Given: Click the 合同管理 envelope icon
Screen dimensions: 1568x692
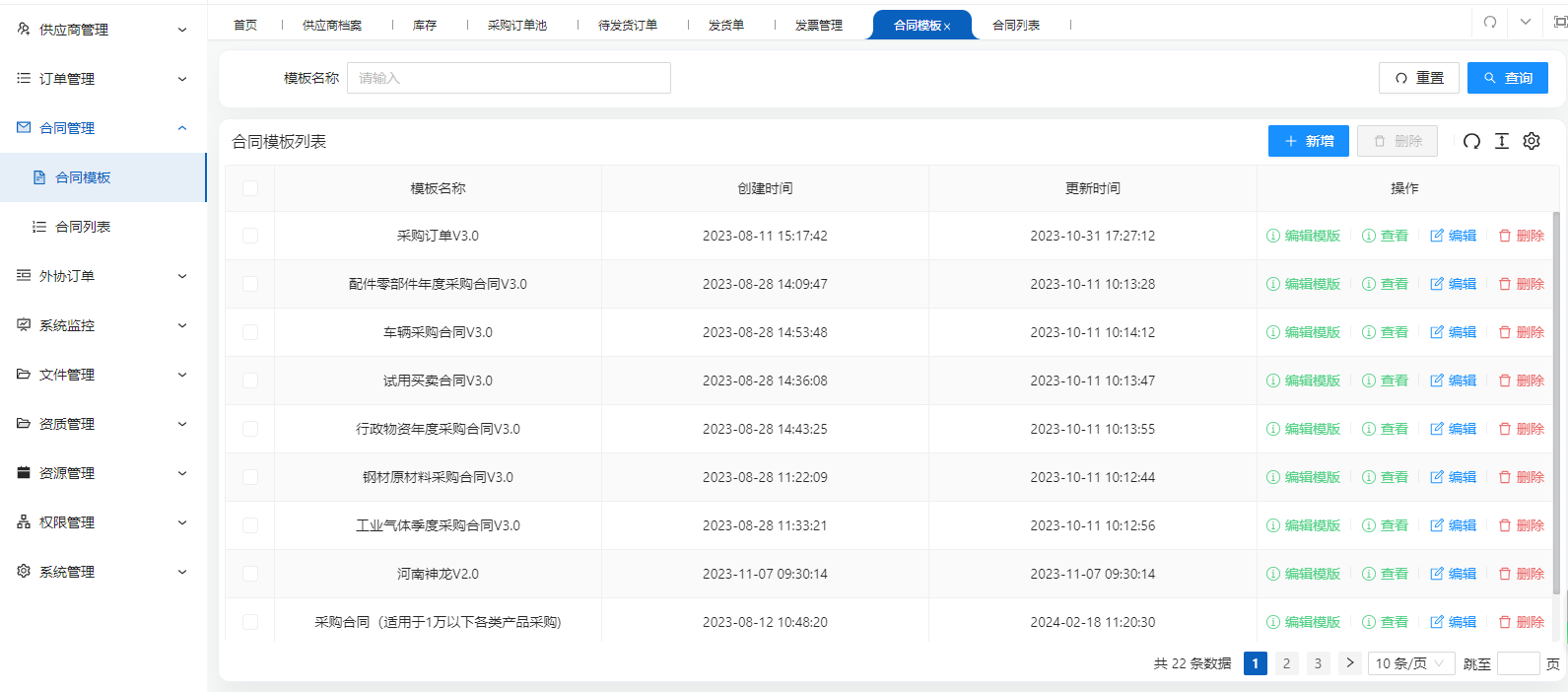Looking at the screenshot, I should point(24,127).
